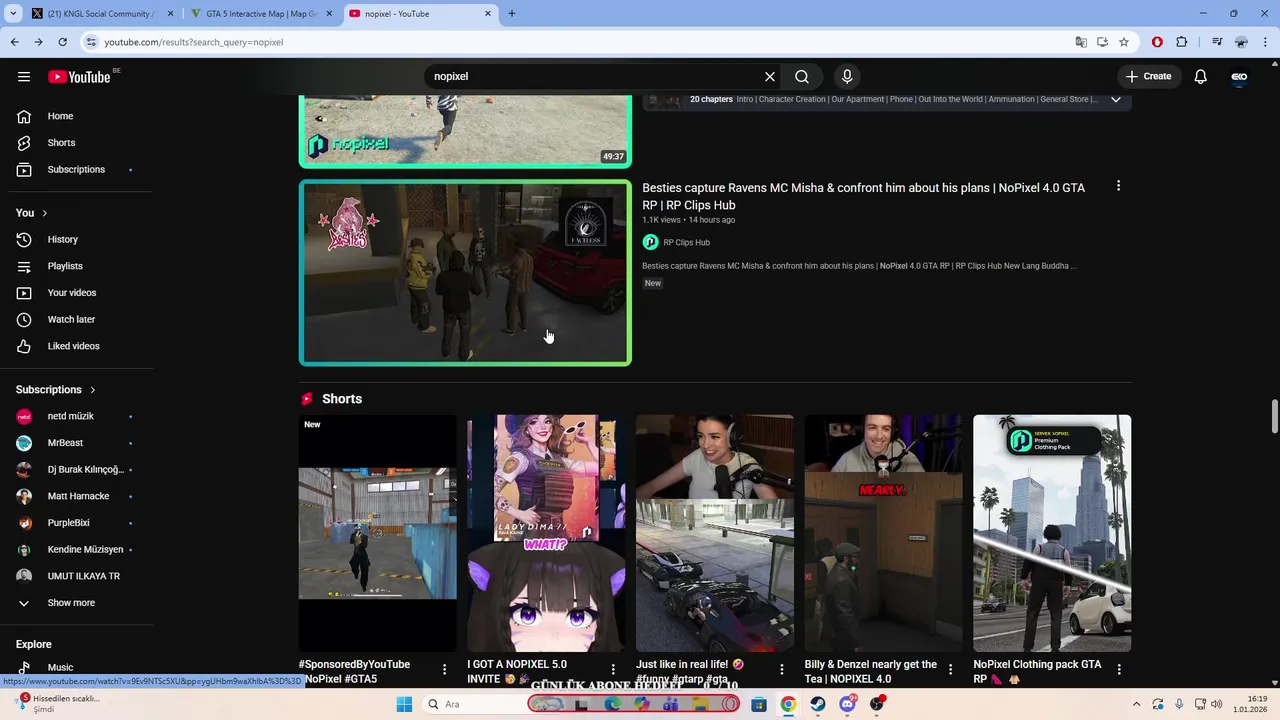Open Subscriptions in the sidebar

pos(77,169)
